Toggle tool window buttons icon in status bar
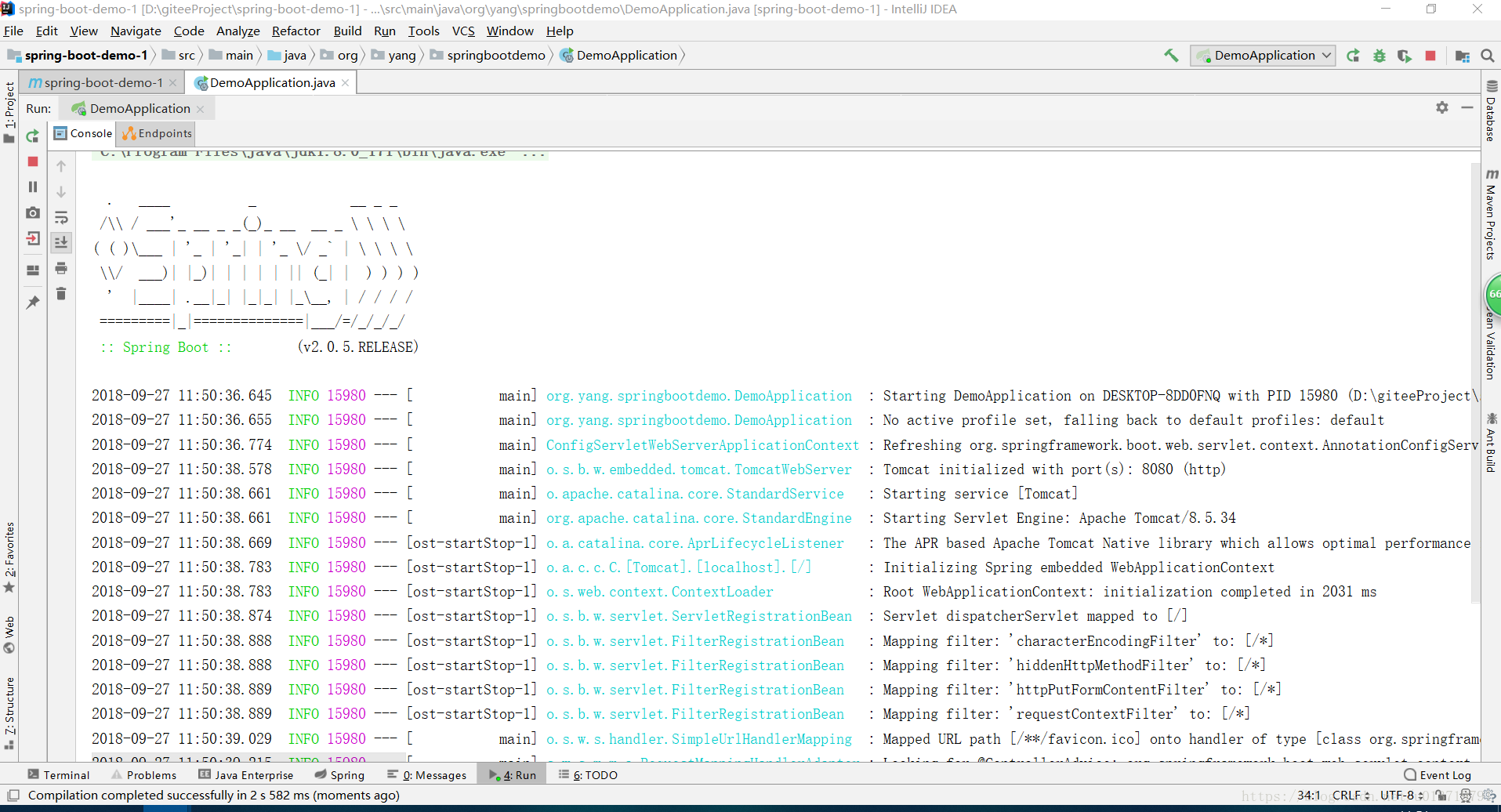The height and width of the screenshot is (812, 1501). click(13, 795)
